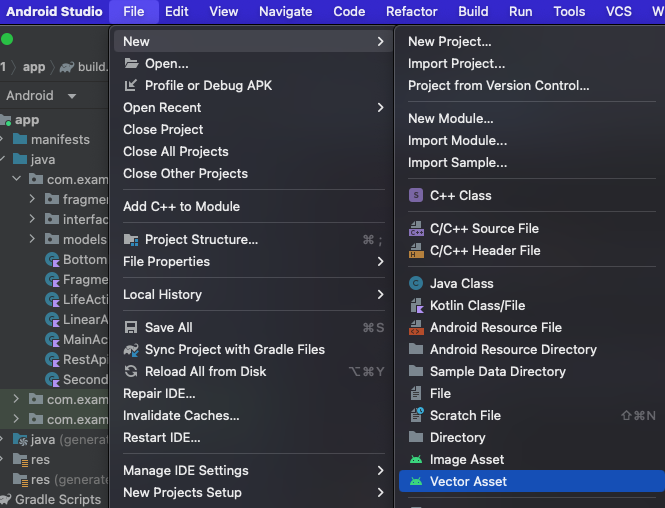Click the Project Structure icon
This screenshot has width=665, height=508.
point(131,240)
